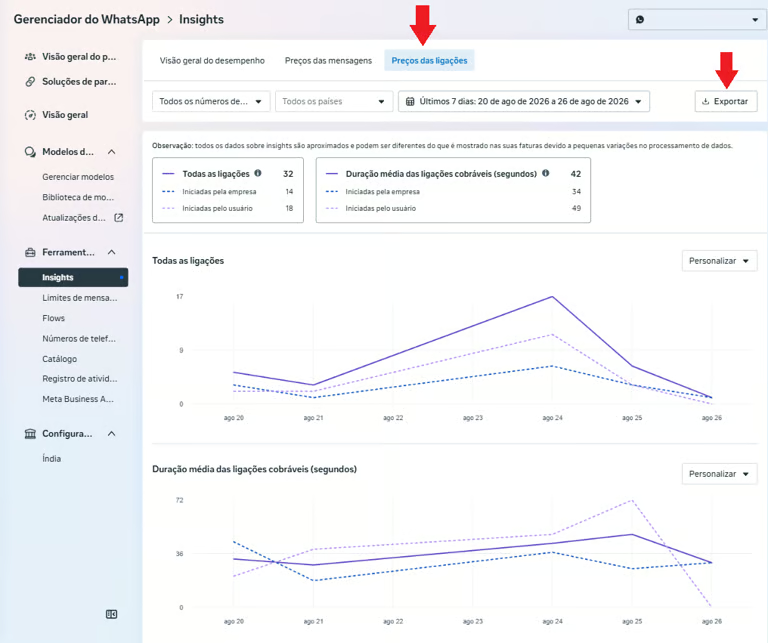Open Atualizações d... in sidebar
The image size is (768, 643).
(74, 218)
